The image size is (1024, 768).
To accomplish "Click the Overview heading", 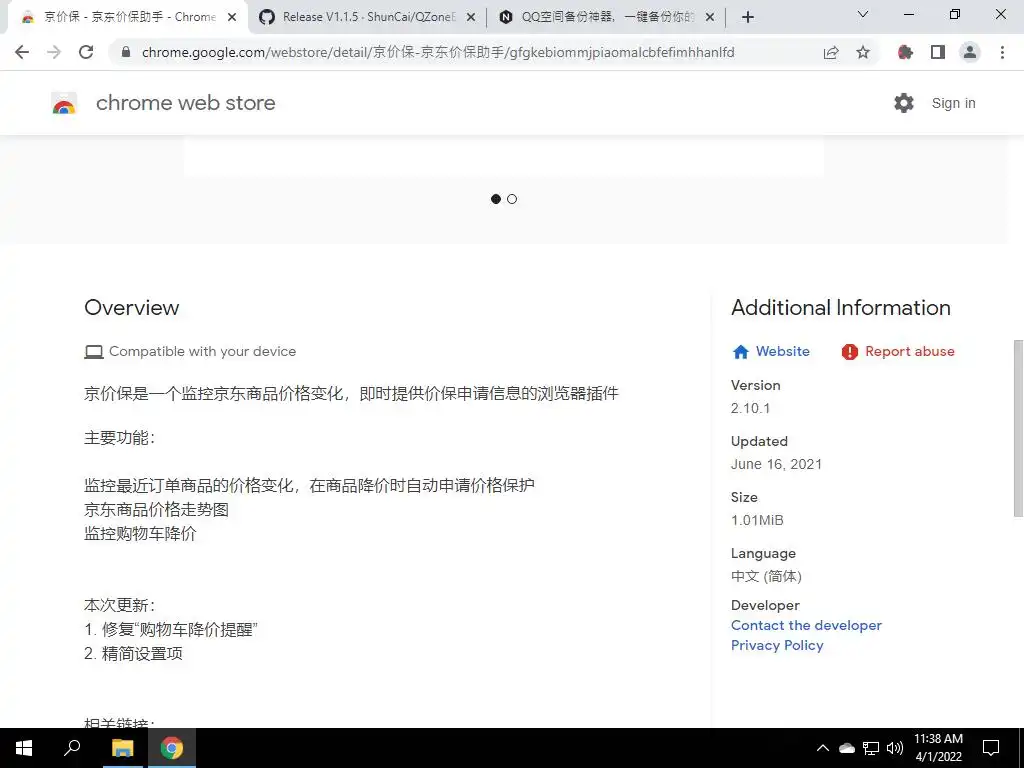I will pos(132,308).
